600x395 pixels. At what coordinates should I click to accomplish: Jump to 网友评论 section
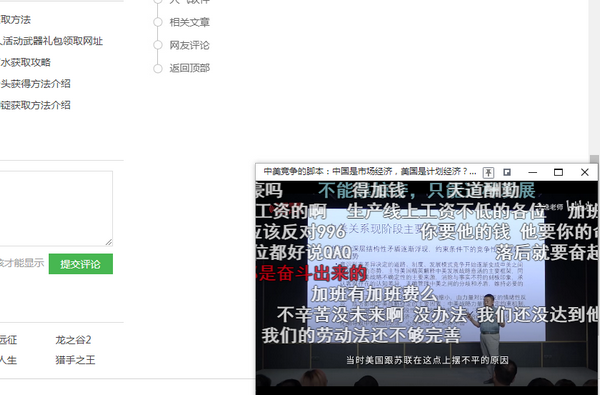pos(190,45)
